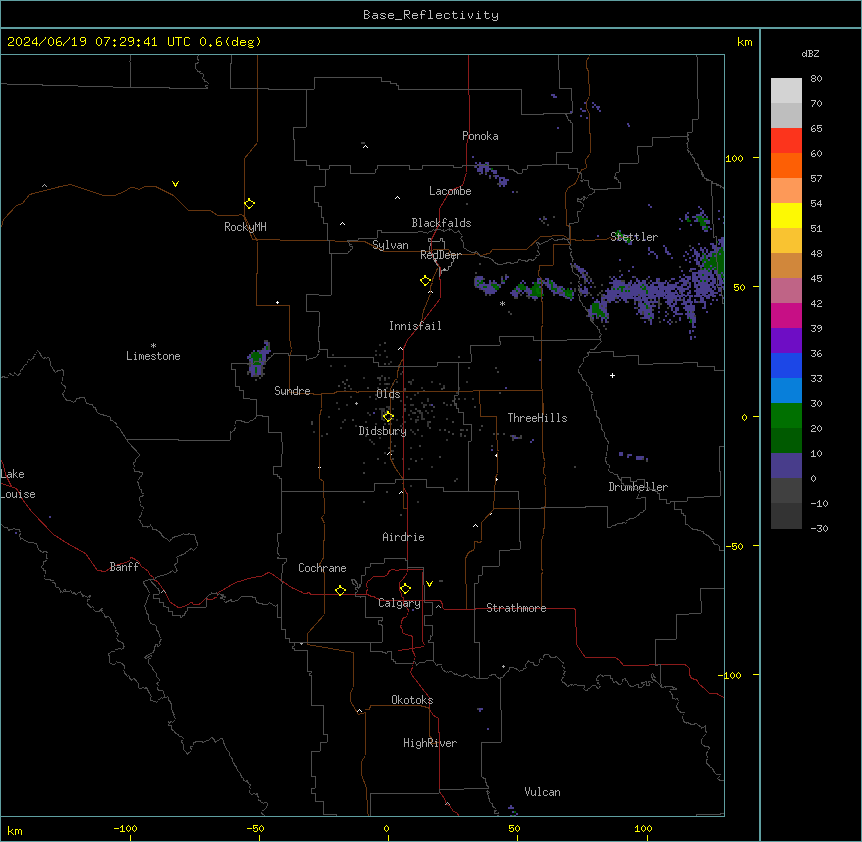Pick the violet 39–36 dBZ legend swatch
This screenshot has height=842, width=862.
786,341
